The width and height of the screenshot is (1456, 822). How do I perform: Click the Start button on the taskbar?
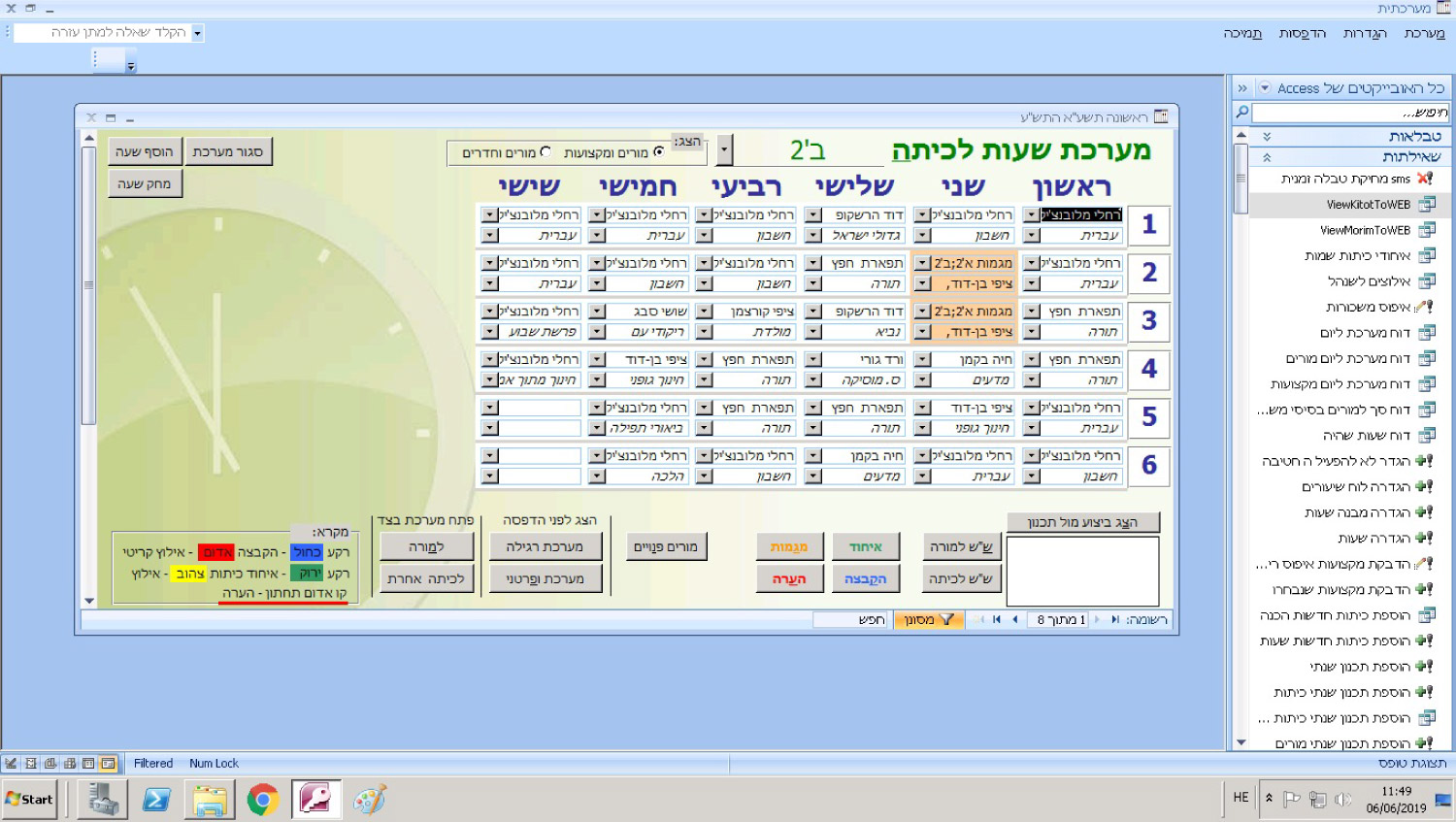click(30, 800)
